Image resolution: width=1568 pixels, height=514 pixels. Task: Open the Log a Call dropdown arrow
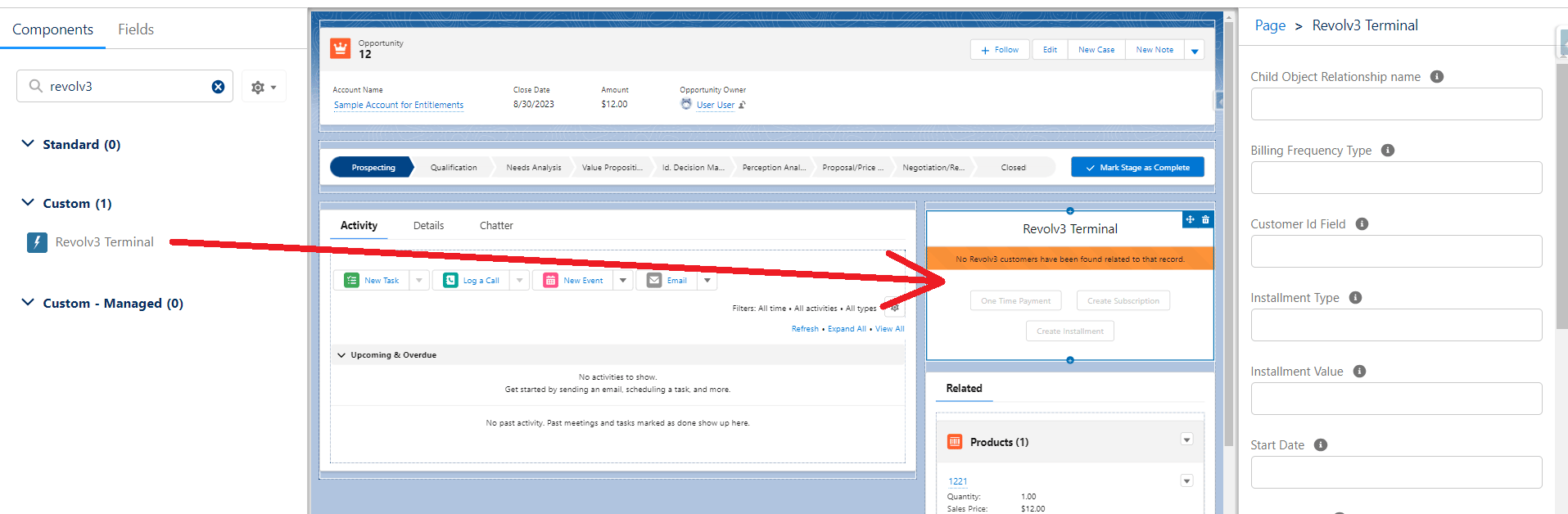pos(519,280)
